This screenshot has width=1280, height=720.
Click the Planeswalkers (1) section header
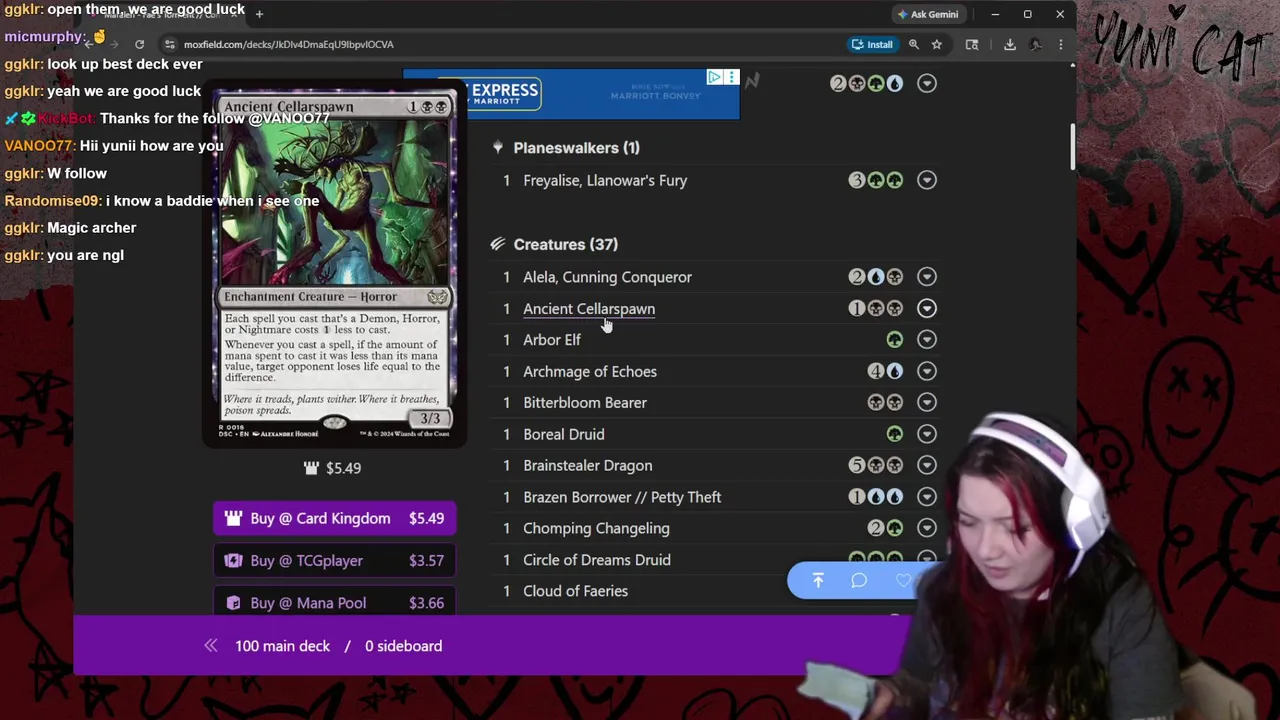point(576,148)
